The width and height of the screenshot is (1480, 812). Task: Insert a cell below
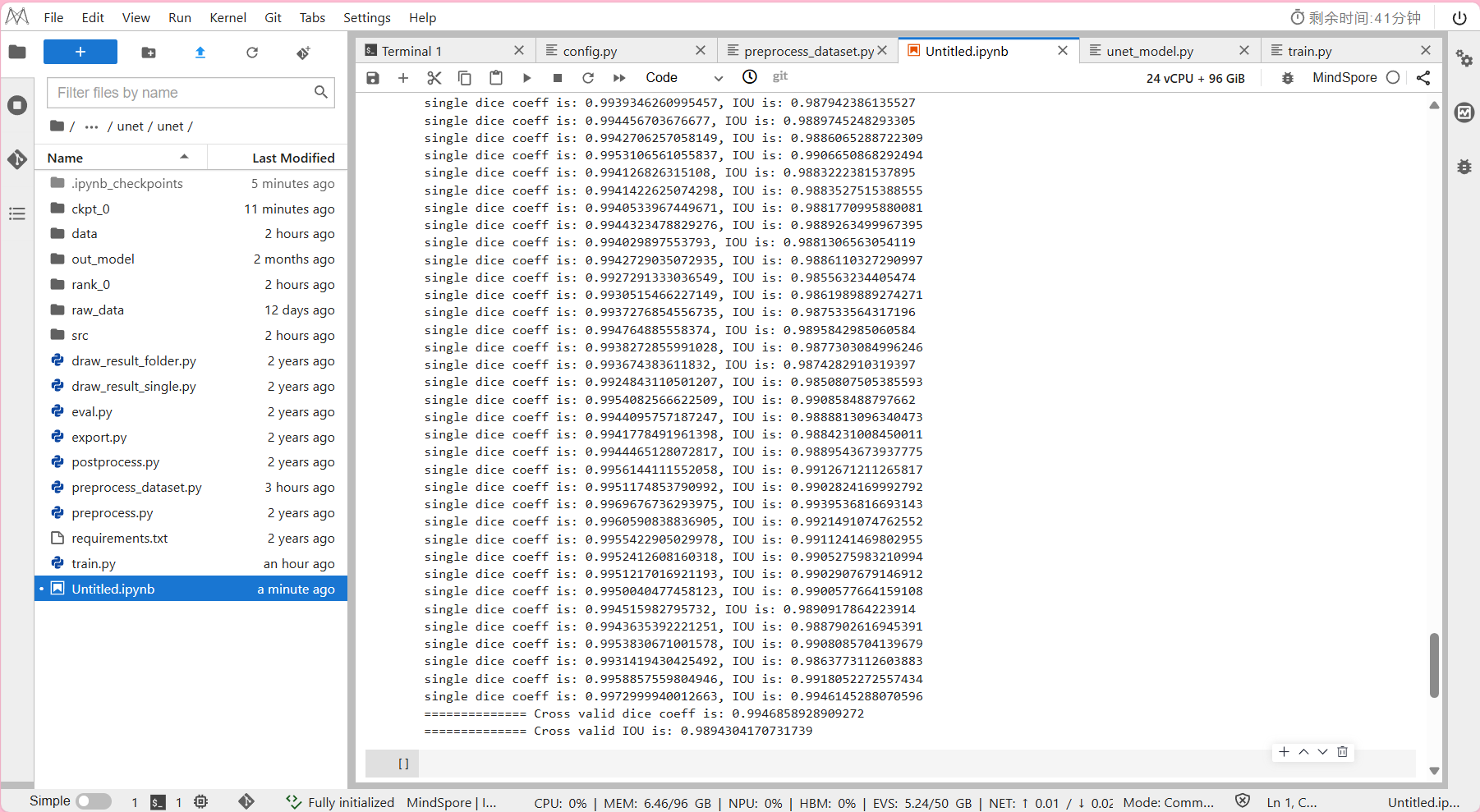403,77
